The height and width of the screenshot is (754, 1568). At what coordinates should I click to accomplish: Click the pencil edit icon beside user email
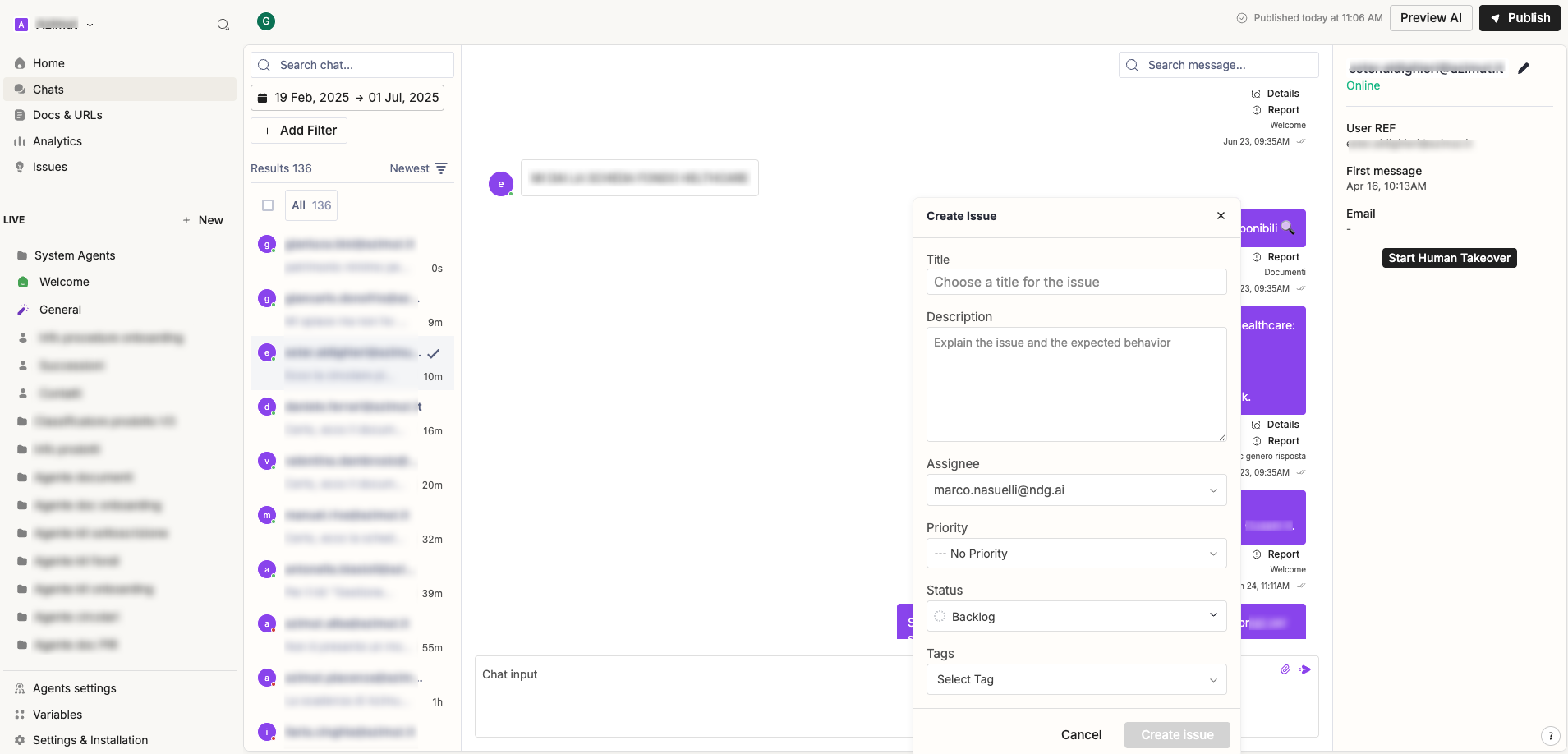[x=1524, y=68]
